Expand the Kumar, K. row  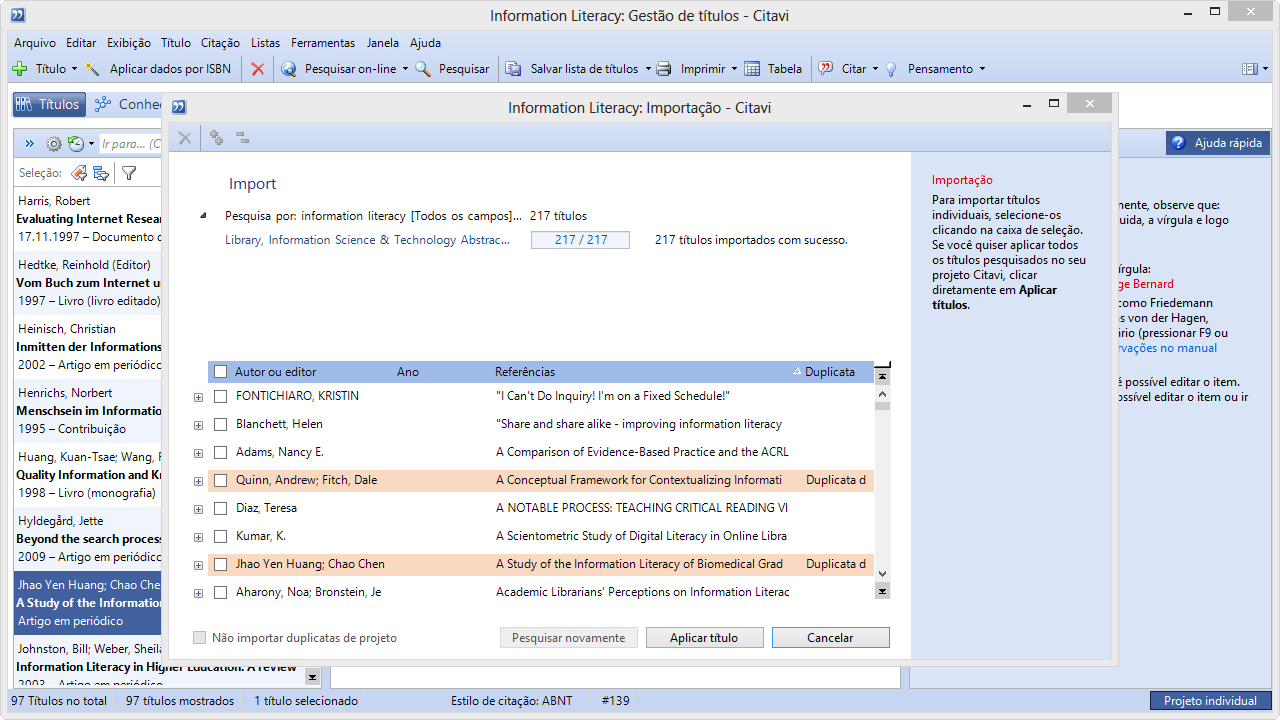pos(198,537)
